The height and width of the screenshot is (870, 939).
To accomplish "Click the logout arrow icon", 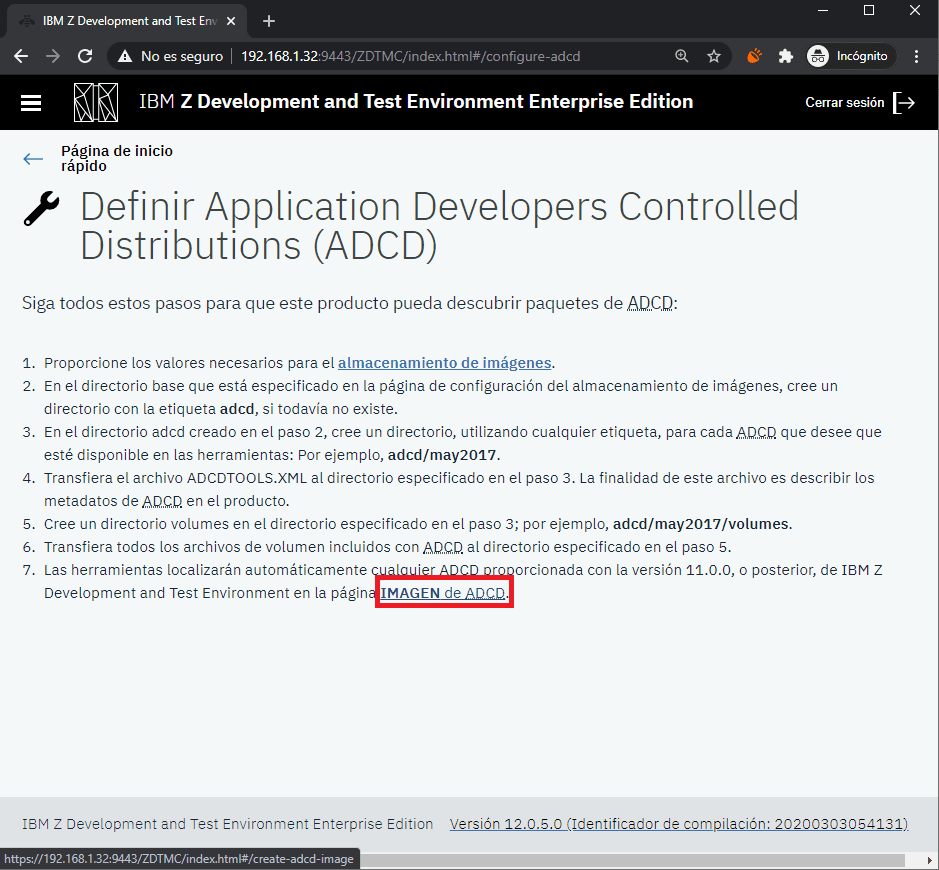I will coord(904,102).
